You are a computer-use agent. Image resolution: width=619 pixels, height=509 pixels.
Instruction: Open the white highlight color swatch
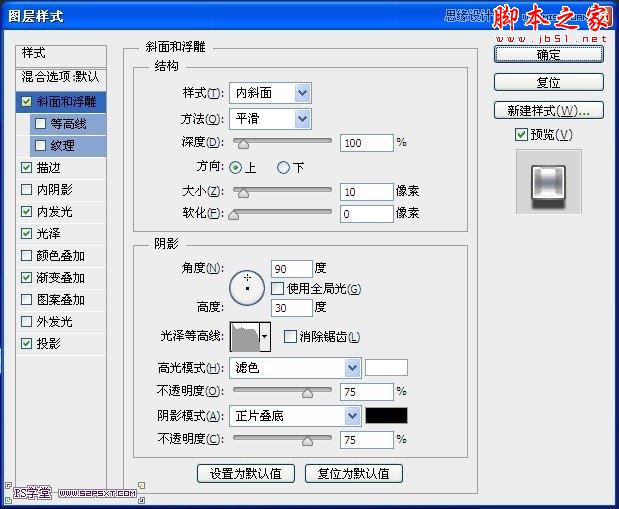386,368
